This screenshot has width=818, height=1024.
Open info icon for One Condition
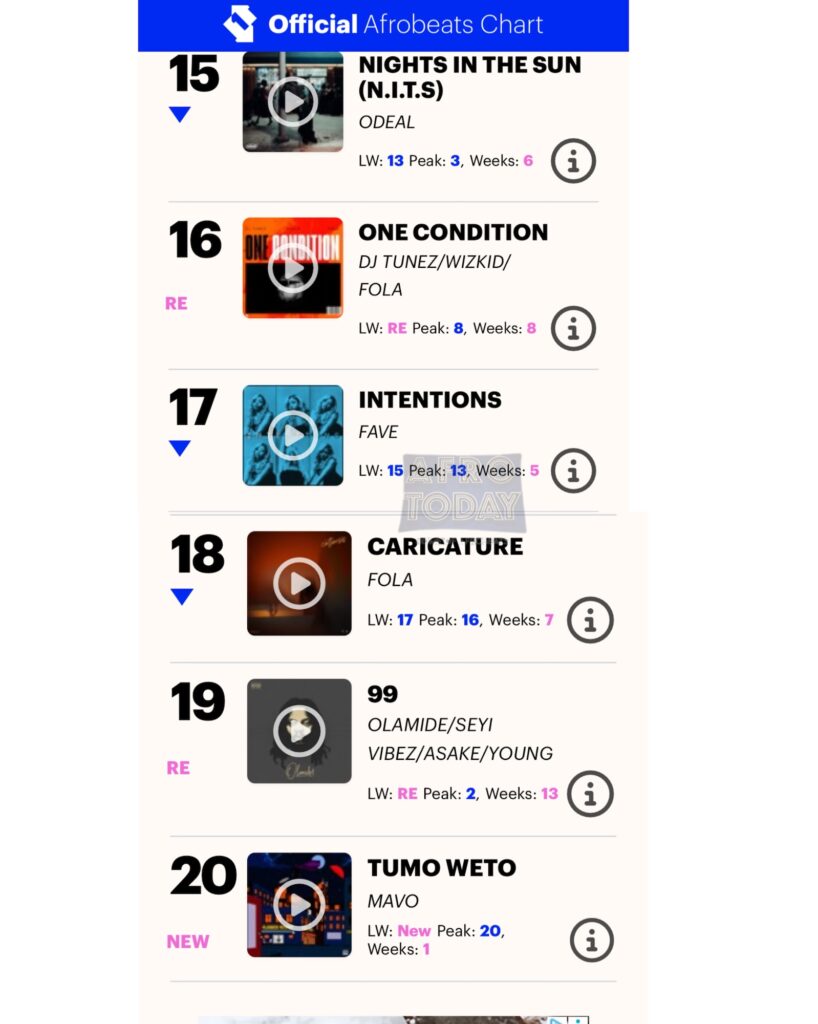573,328
